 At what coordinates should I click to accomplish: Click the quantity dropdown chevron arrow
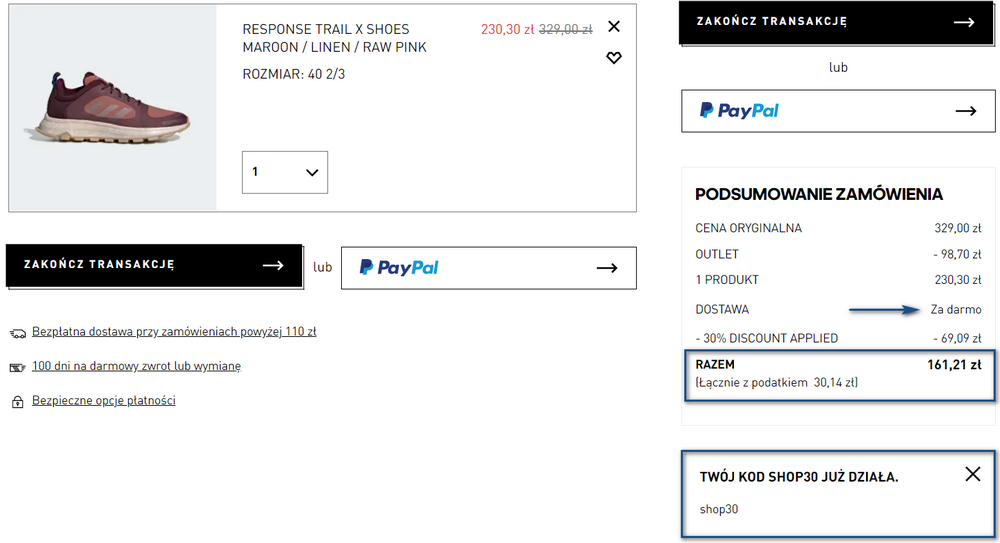(312, 172)
